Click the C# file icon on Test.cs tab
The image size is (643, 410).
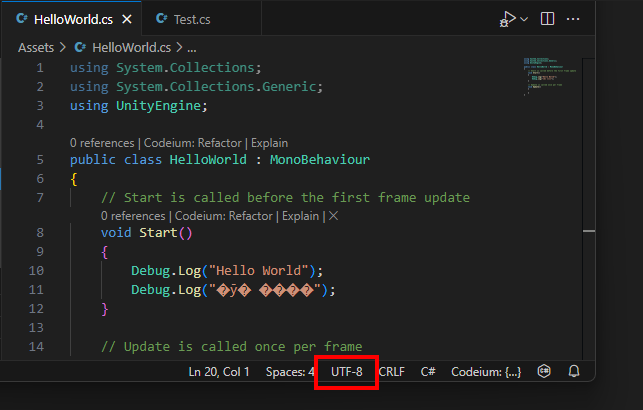pyautogui.click(x=162, y=18)
